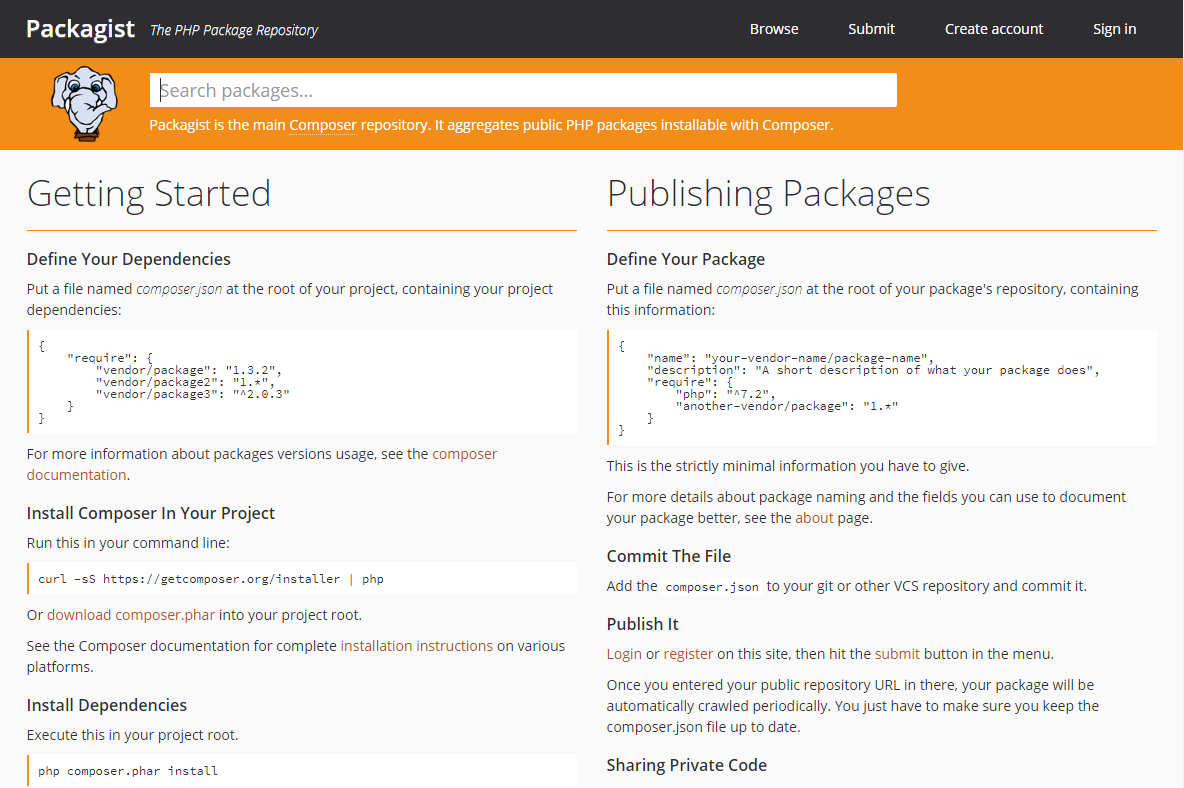The height and width of the screenshot is (788, 1184).
Task: Follow the Composer link in banner
Action: [x=323, y=125]
